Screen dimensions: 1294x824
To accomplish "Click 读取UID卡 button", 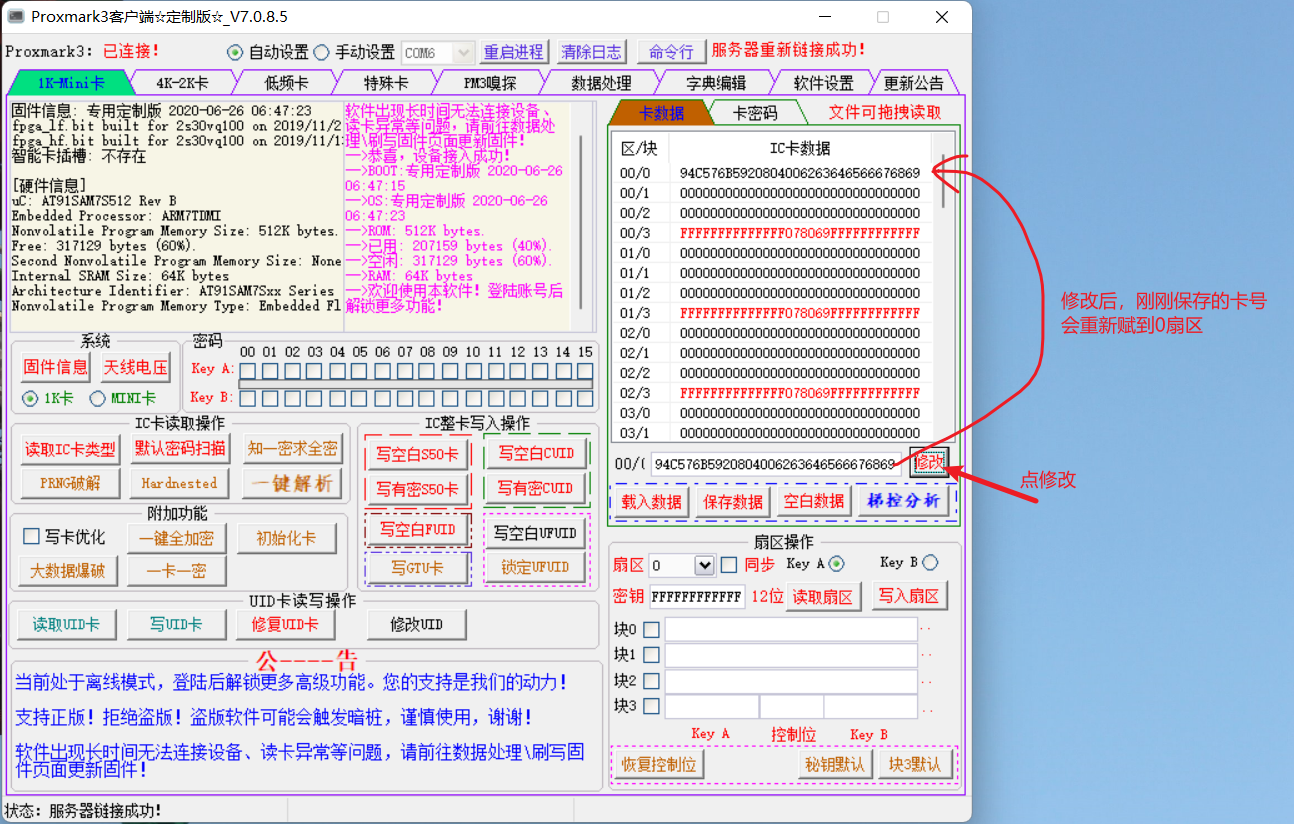I will pyautogui.click(x=66, y=624).
